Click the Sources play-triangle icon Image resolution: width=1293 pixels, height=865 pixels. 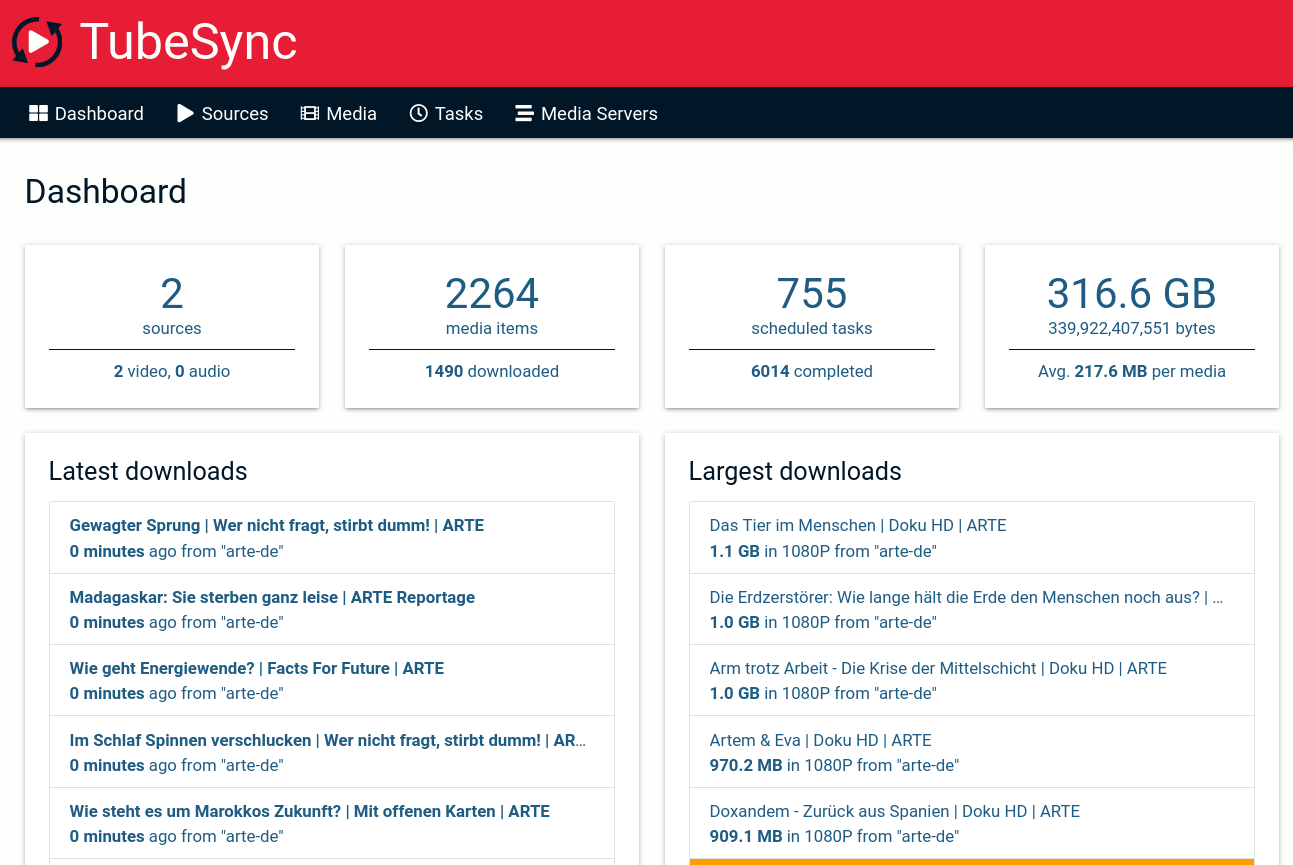[x=185, y=113]
